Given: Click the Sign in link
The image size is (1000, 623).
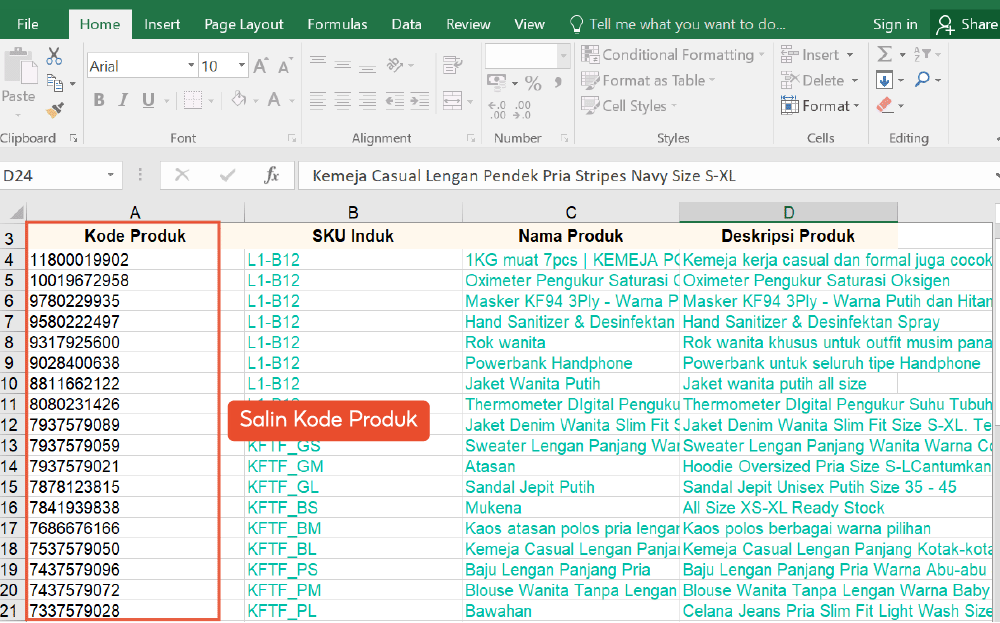Looking at the screenshot, I should pyautogui.click(x=894, y=24).
